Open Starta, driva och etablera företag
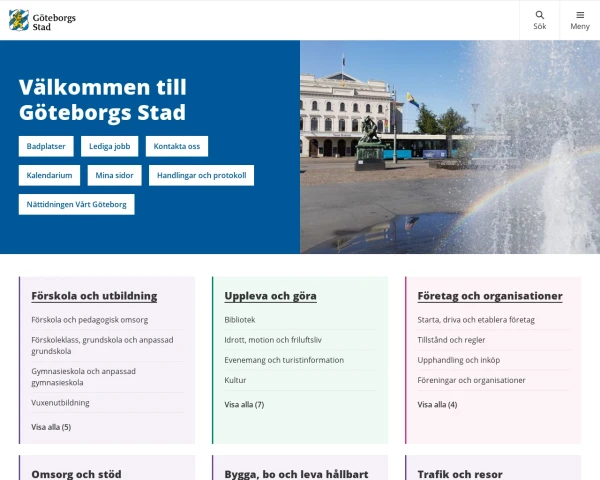 [x=476, y=320]
